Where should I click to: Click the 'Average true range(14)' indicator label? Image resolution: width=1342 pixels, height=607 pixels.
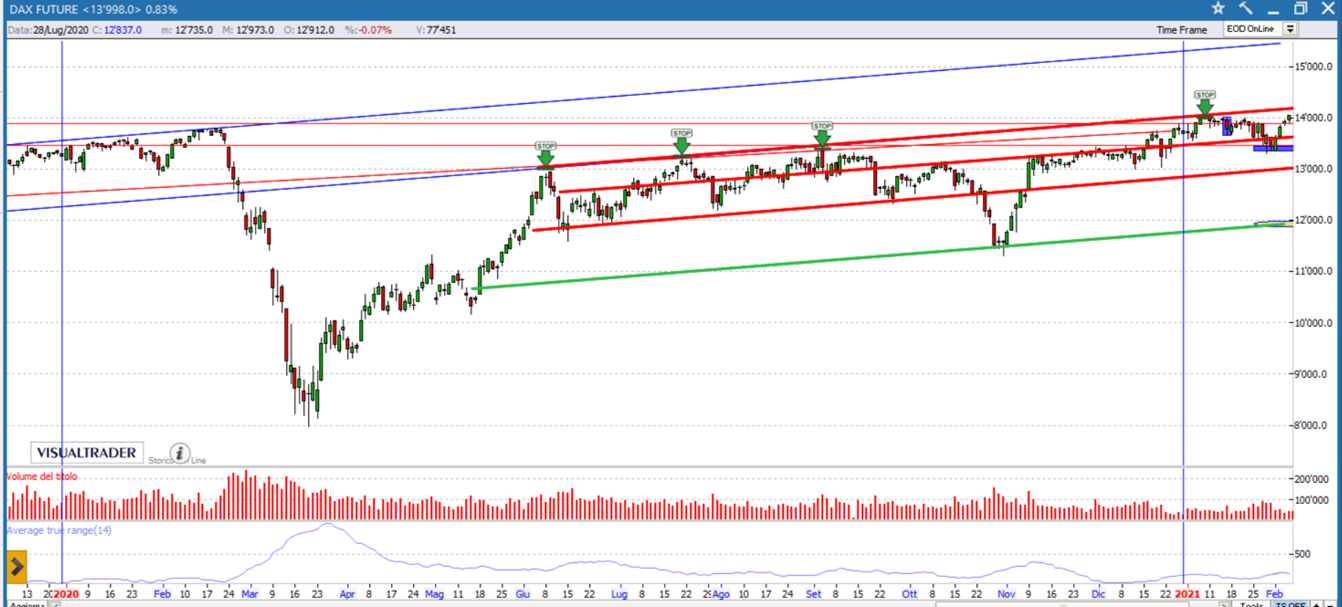click(x=60, y=530)
